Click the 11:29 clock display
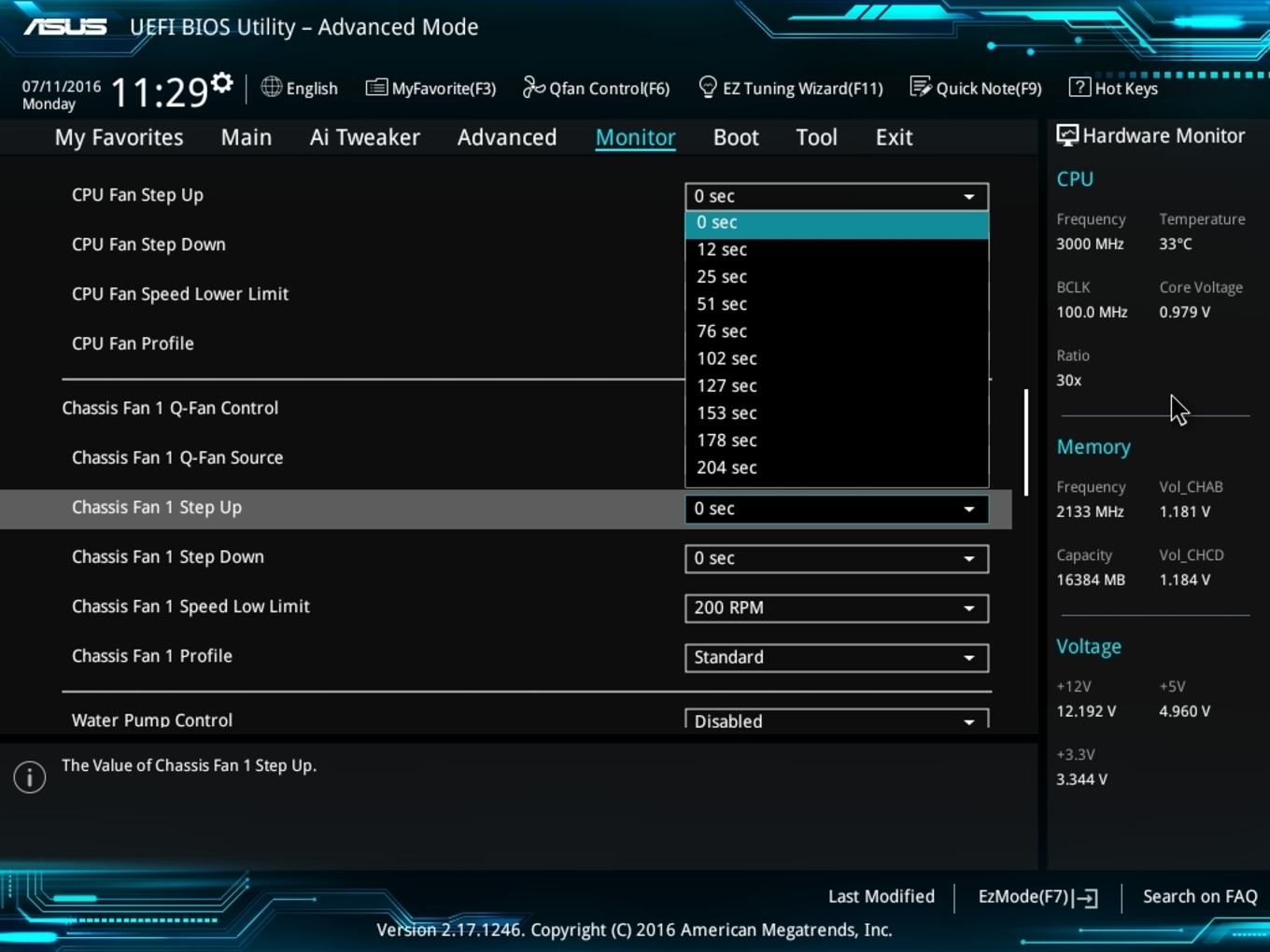Image resolution: width=1270 pixels, height=952 pixels. point(159,92)
